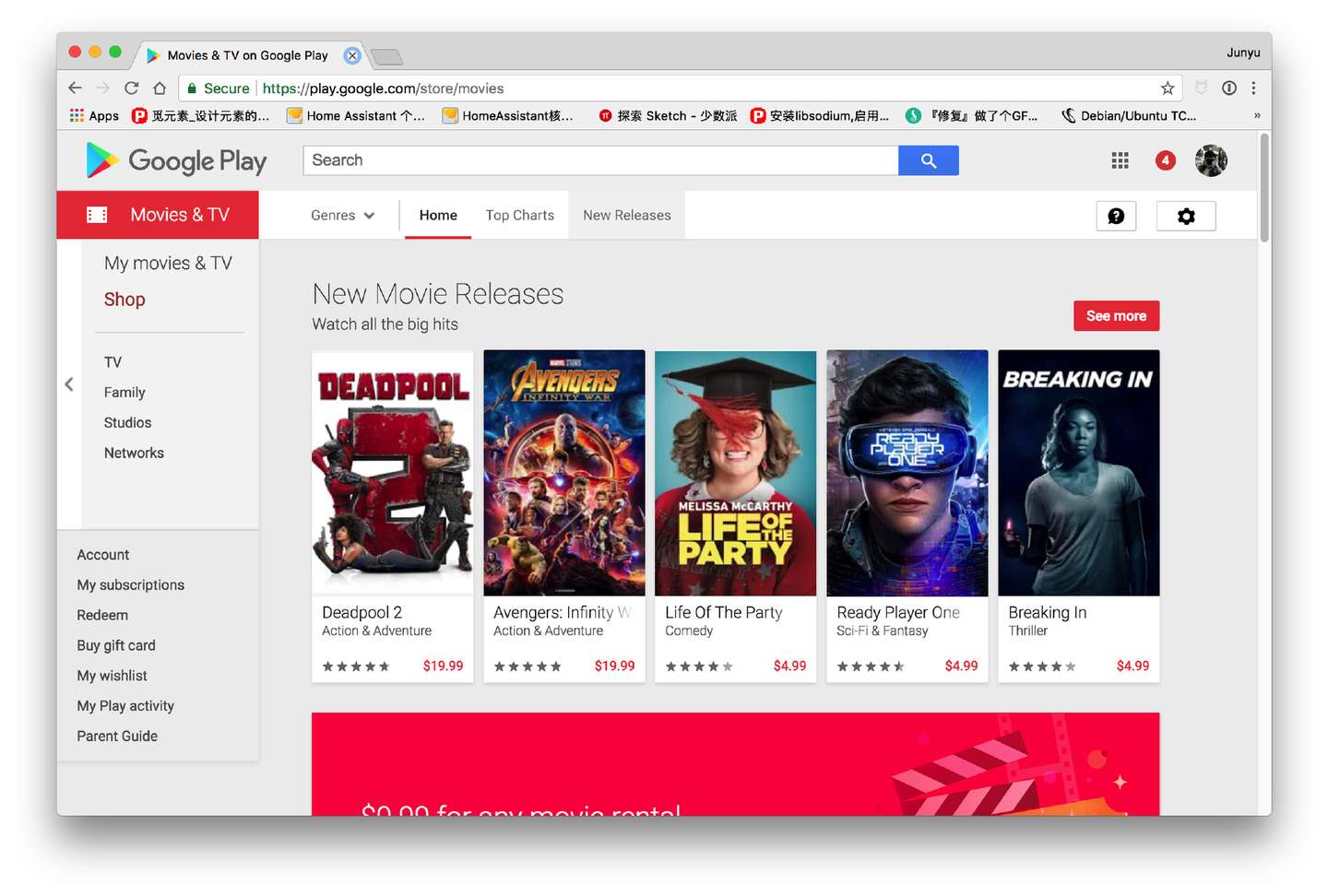Screen dimensions: 1328x896
Task: Click the See more button
Action: pyautogui.click(x=1116, y=316)
